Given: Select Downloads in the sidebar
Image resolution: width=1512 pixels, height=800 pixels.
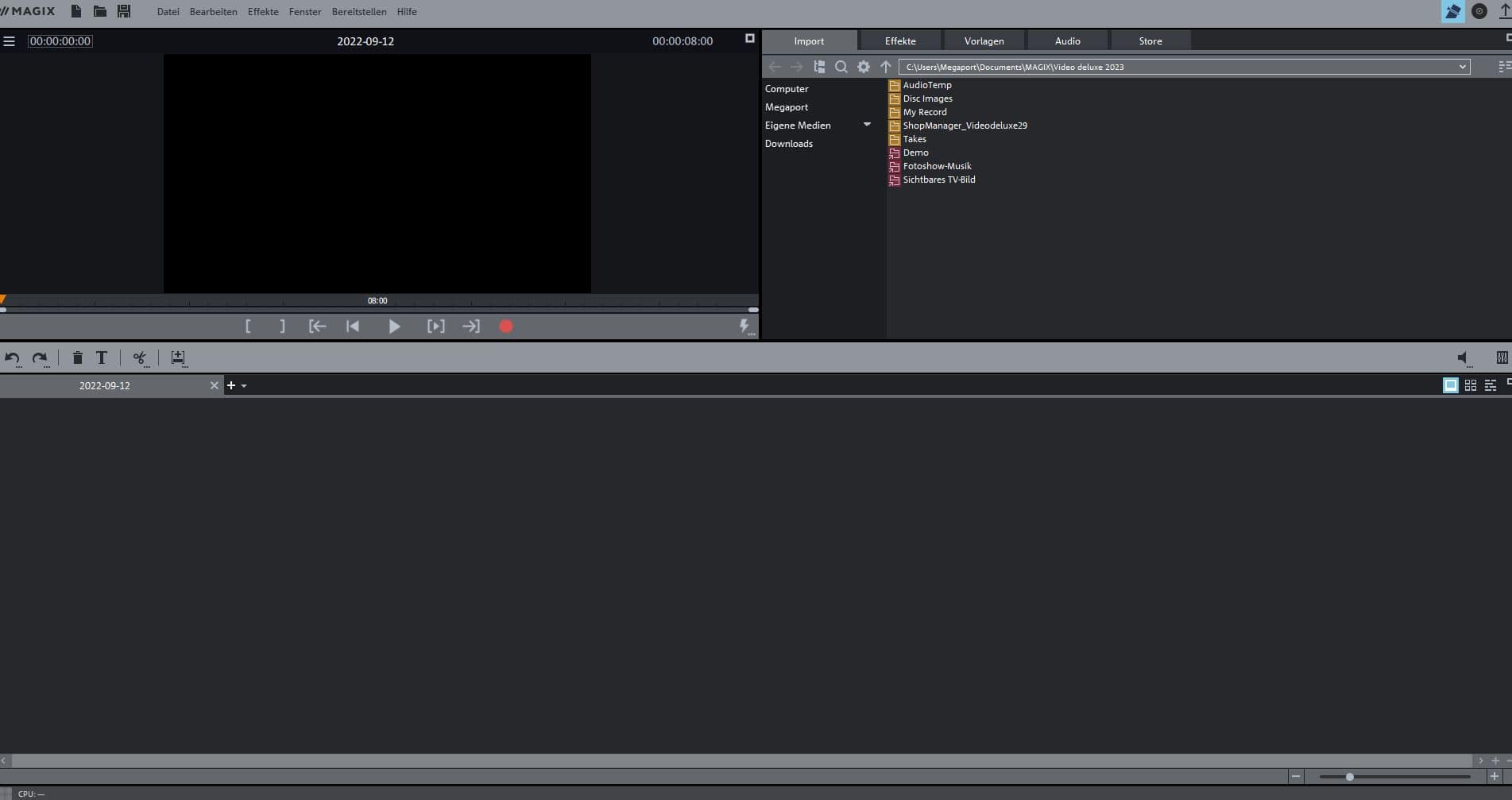Looking at the screenshot, I should click(788, 144).
